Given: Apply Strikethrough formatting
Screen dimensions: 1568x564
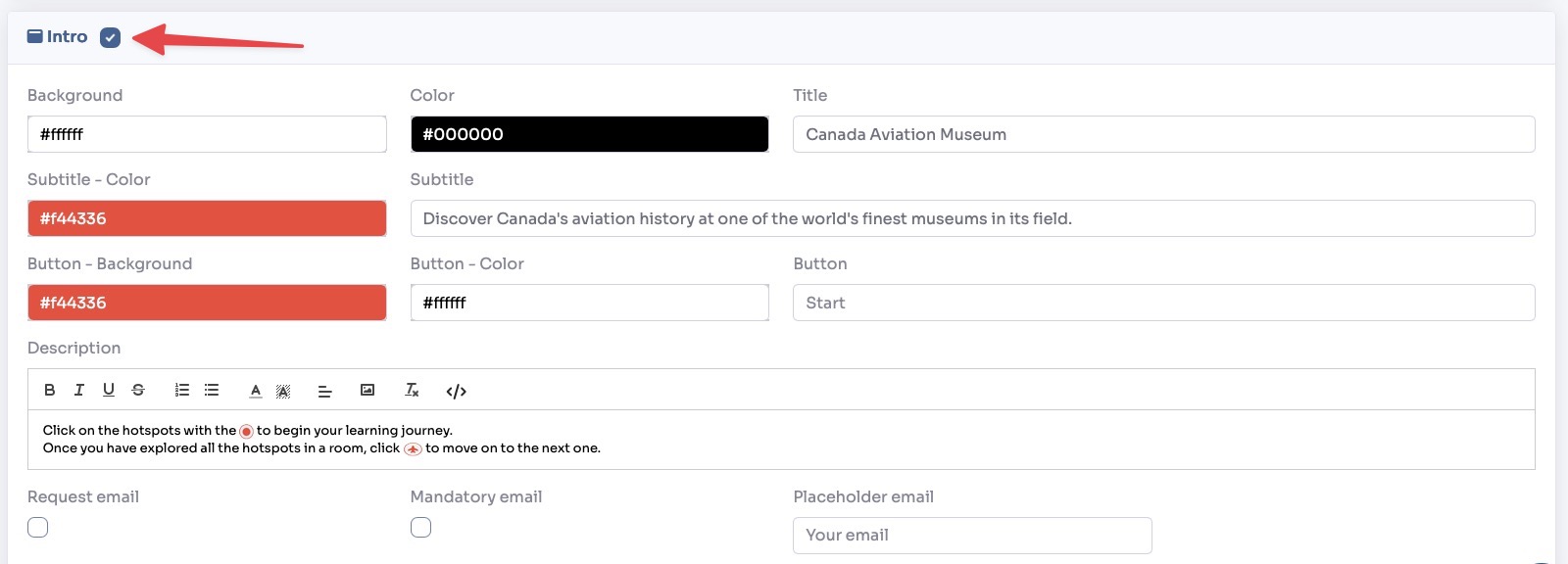Looking at the screenshot, I should [x=138, y=390].
